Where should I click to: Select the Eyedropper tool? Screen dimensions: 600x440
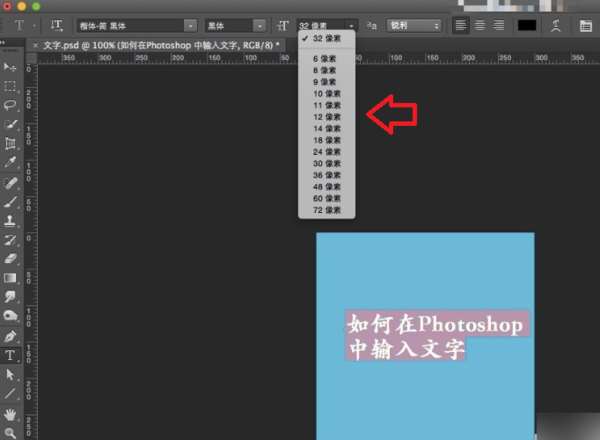[x=10, y=163]
